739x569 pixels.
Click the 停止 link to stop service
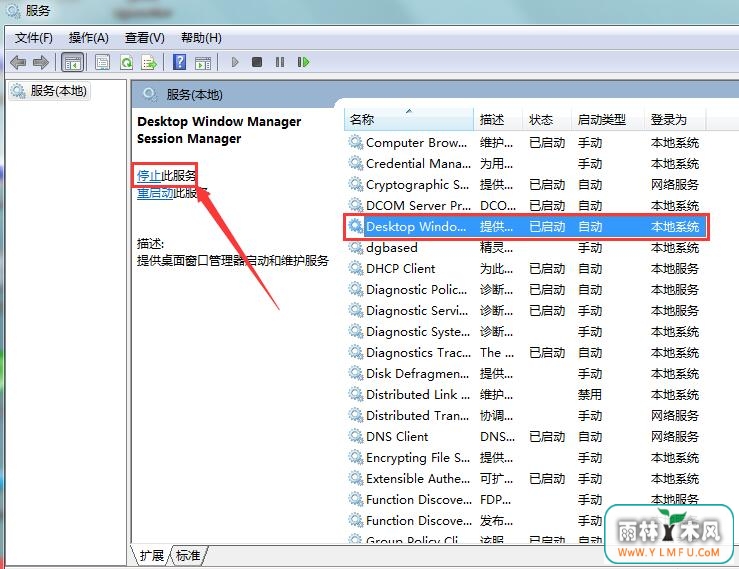[149, 176]
